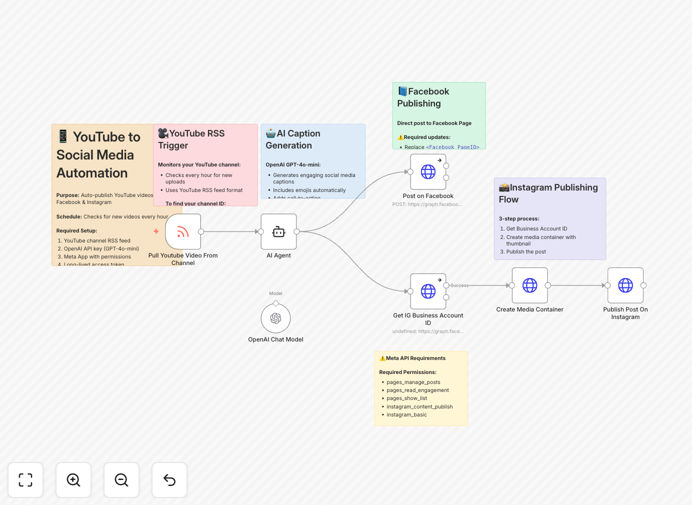692x505 pixels.
Task: Click the 'Model' connector label above OpenAI node
Action: click(275, 293)
